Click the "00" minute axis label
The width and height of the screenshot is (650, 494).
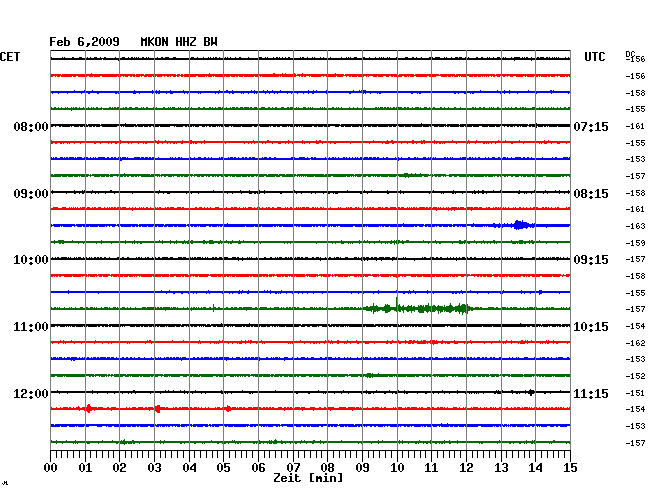coord(51,467)
